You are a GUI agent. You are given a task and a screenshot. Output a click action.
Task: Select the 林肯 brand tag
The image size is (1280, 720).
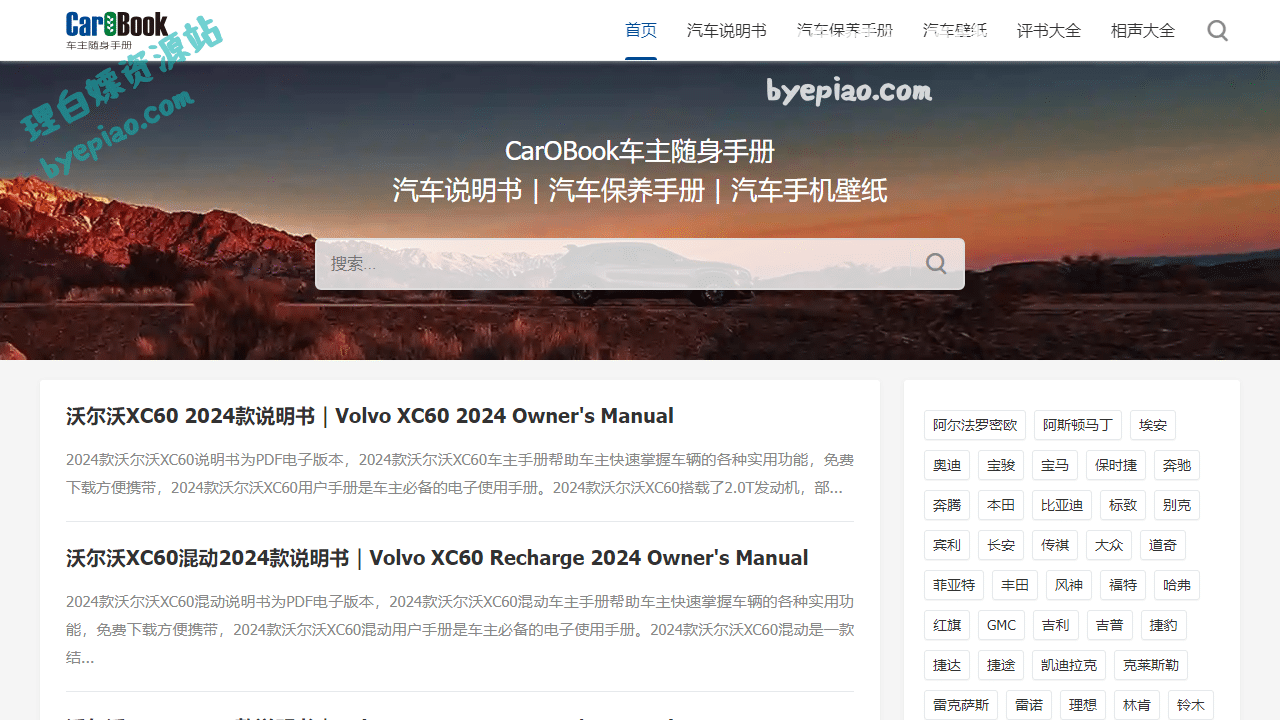point(1137,705)
